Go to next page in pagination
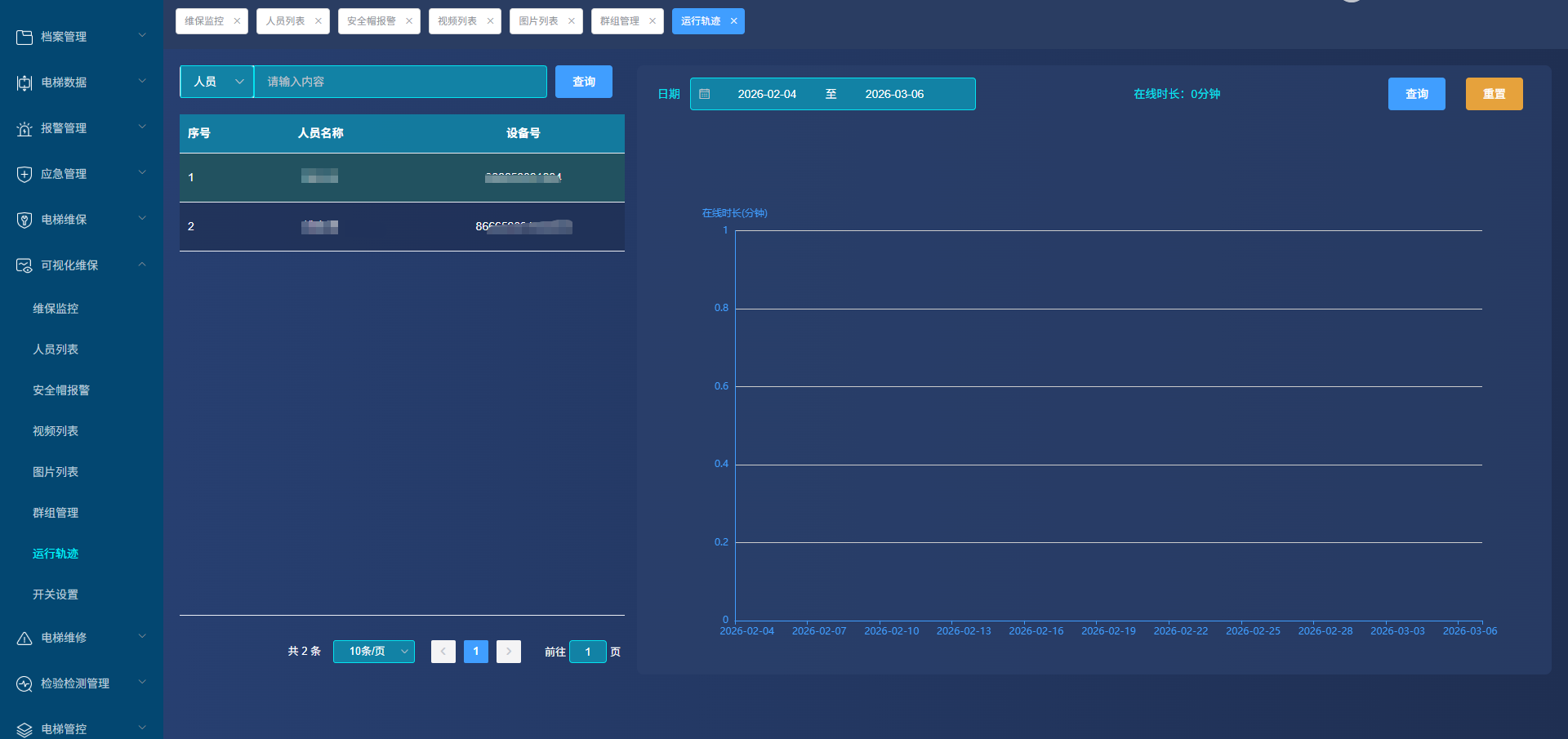 [509, 652]
